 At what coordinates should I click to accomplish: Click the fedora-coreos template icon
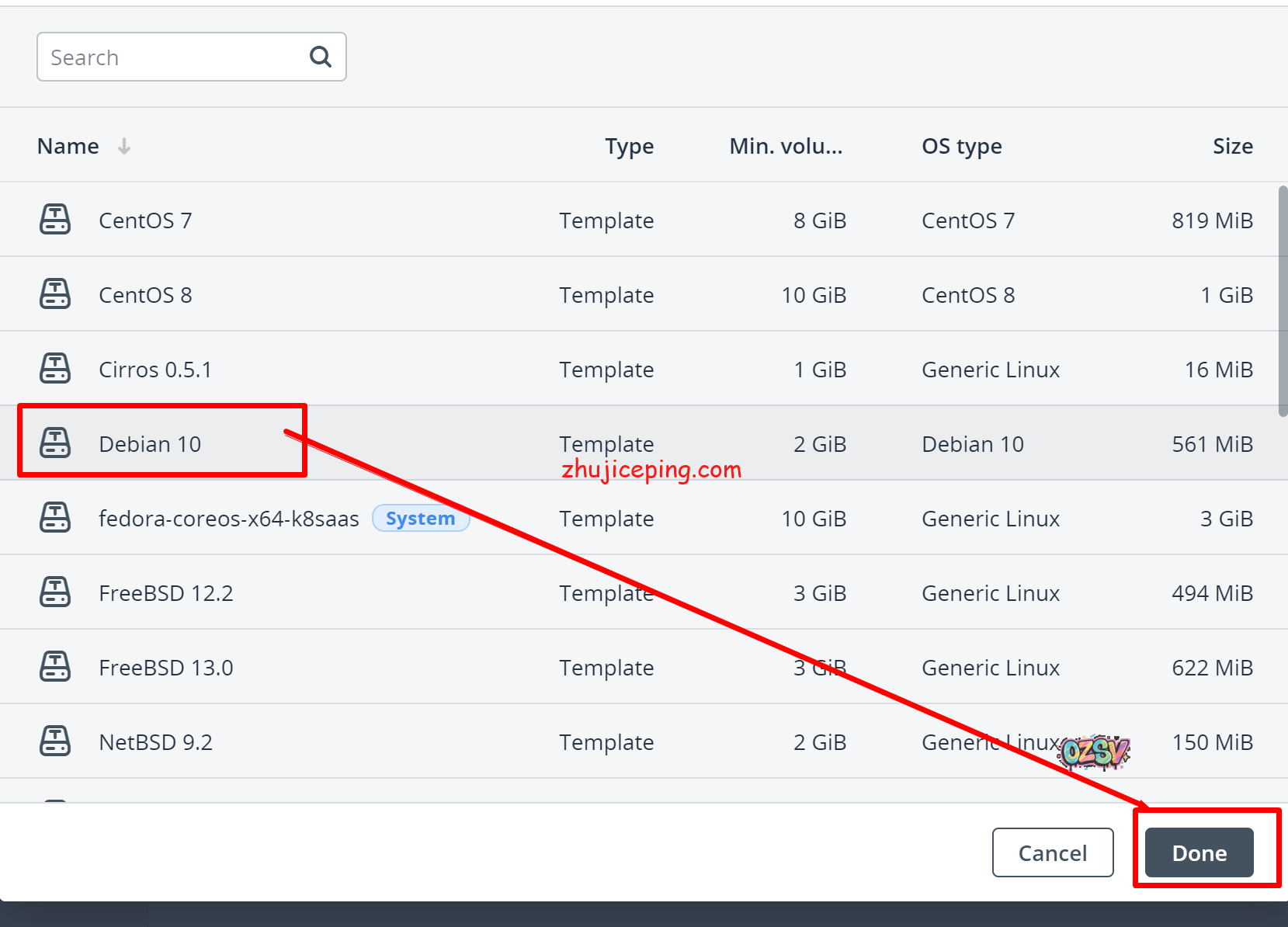(55, 518)
